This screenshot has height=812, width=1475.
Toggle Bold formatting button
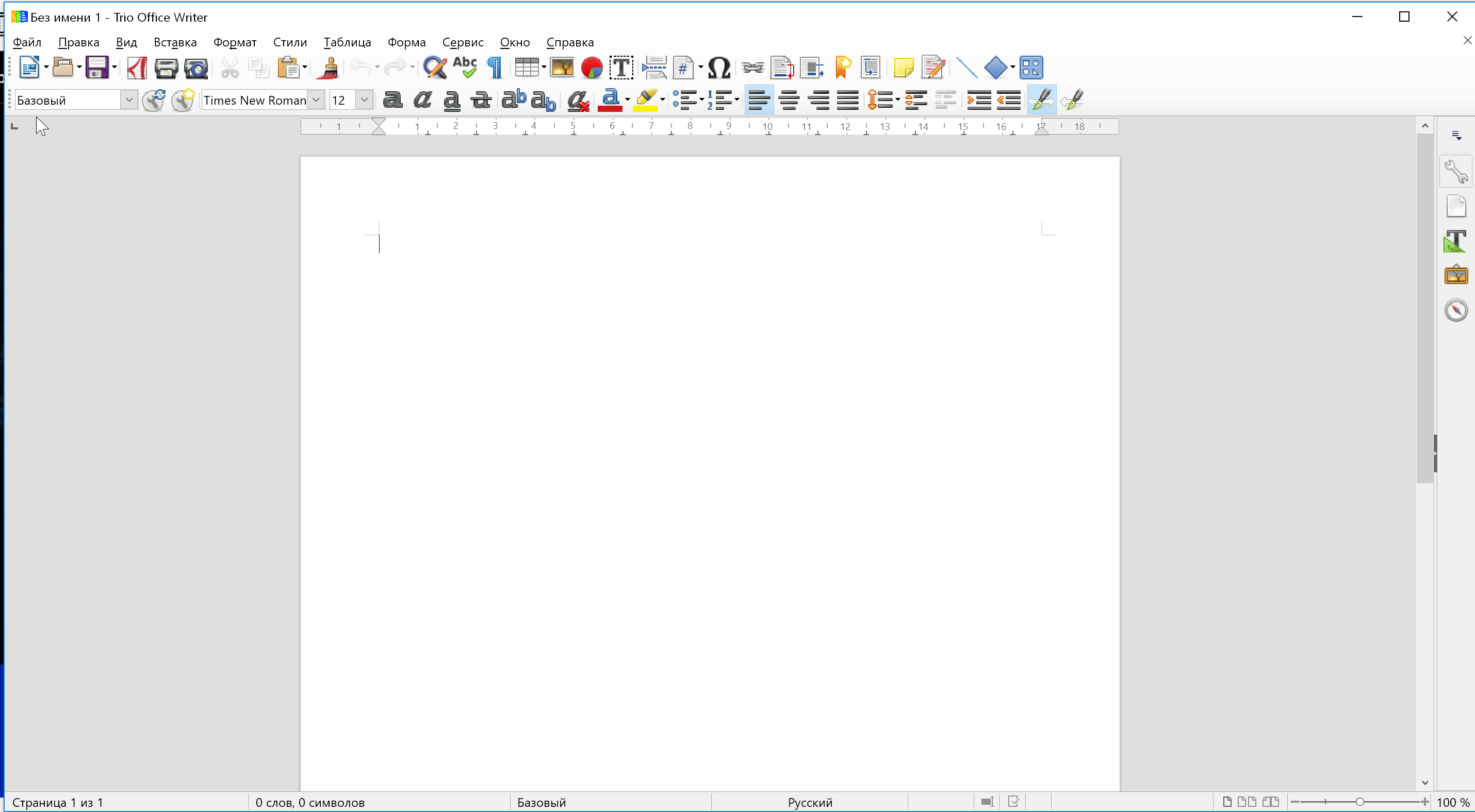click(393, 100)
